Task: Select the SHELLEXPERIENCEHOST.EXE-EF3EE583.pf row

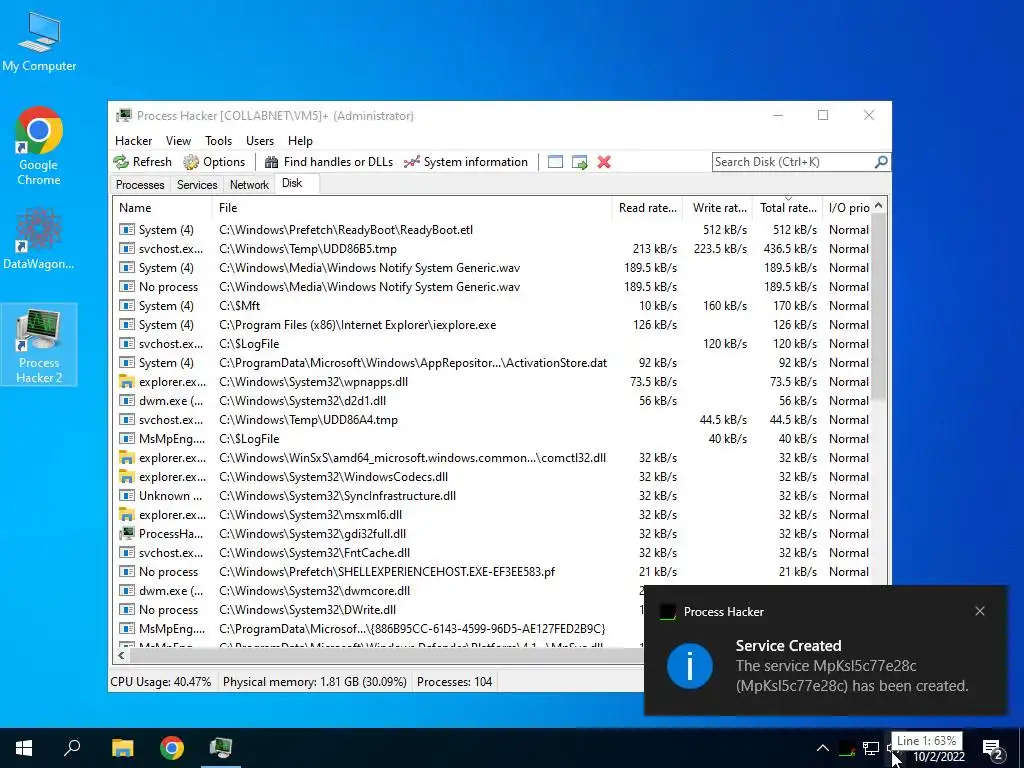Action: 493,571
